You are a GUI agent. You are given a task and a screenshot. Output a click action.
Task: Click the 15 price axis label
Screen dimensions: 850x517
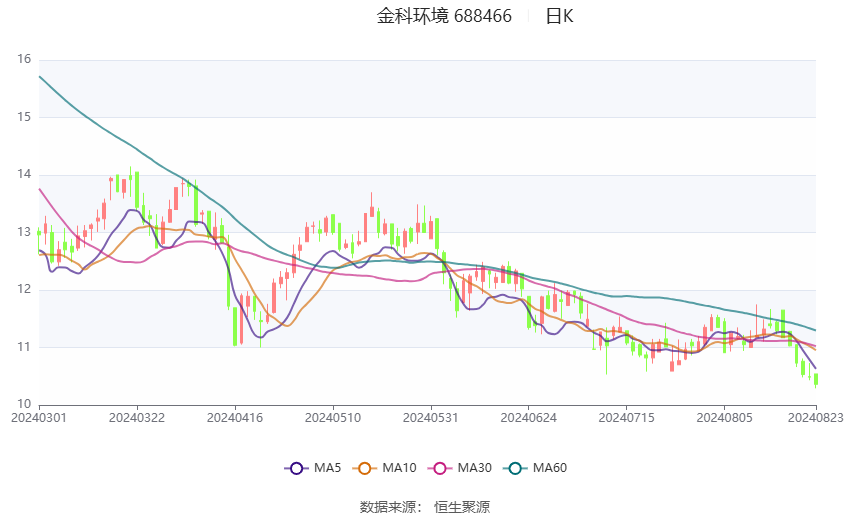24,117
